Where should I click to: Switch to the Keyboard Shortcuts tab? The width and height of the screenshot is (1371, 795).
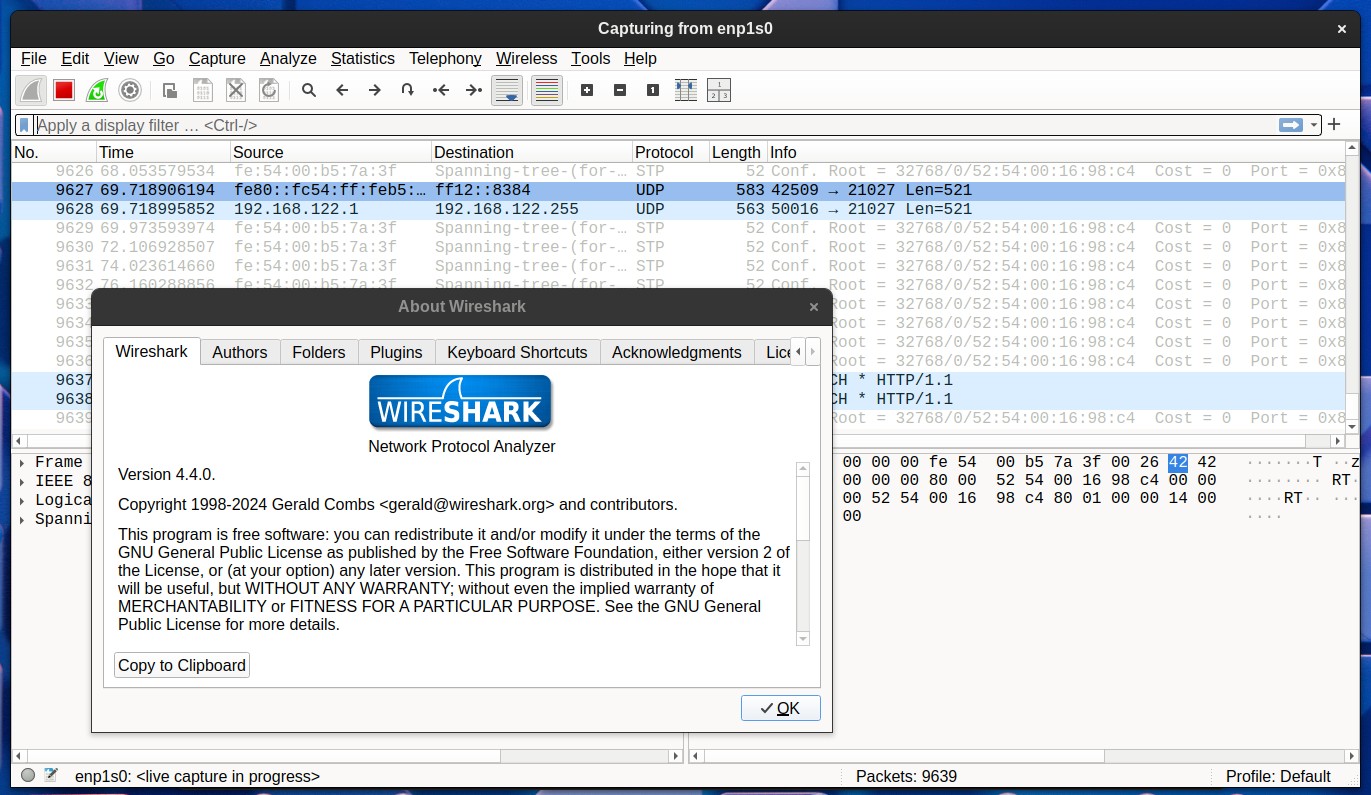point(517,352)
